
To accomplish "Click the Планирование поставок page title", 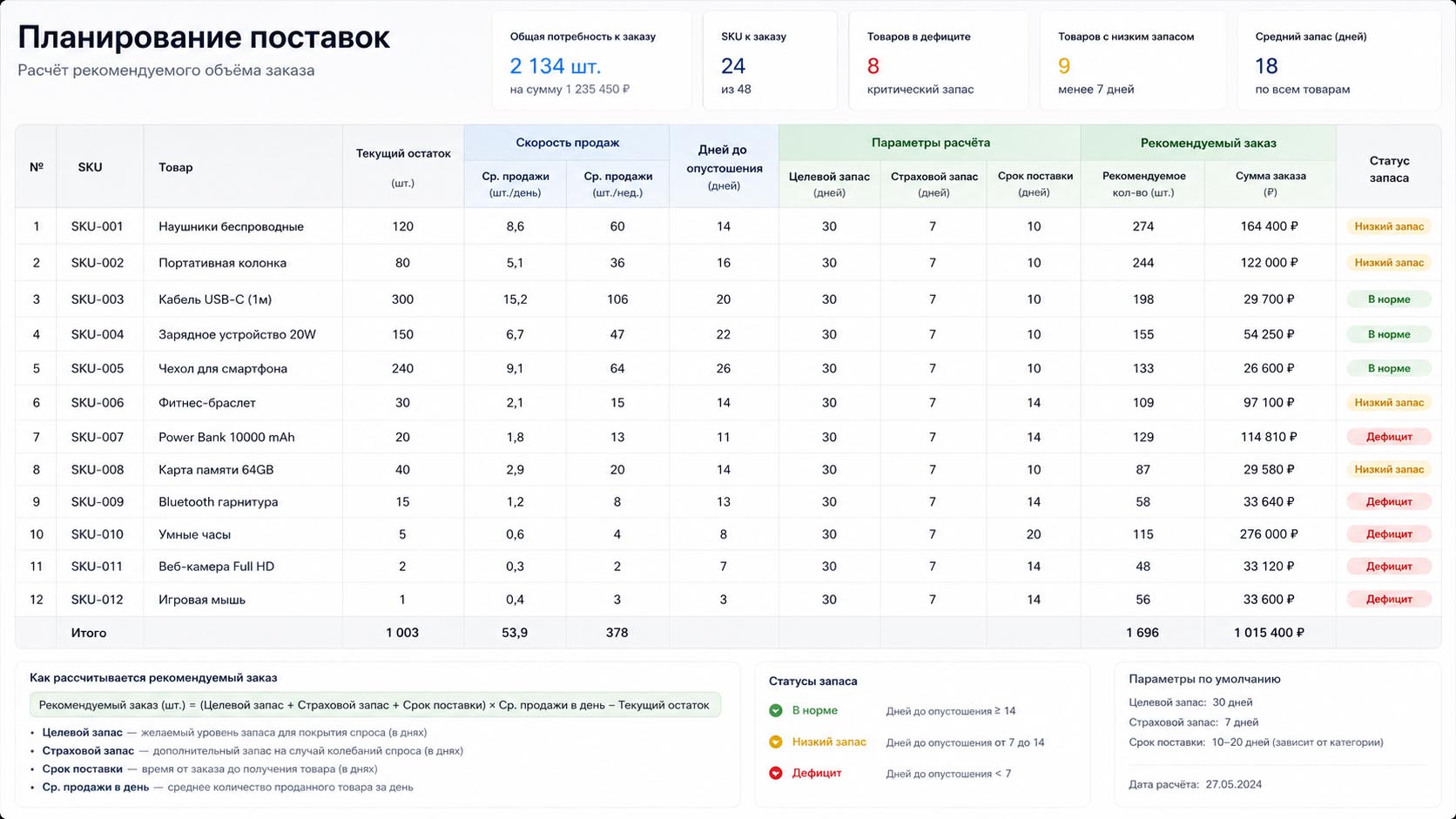I will [204, 37].
